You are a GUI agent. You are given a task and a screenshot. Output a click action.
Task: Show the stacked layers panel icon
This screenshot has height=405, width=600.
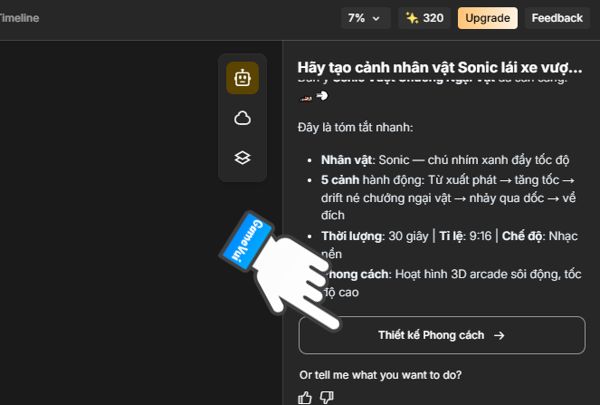click(x=242, y=158)
